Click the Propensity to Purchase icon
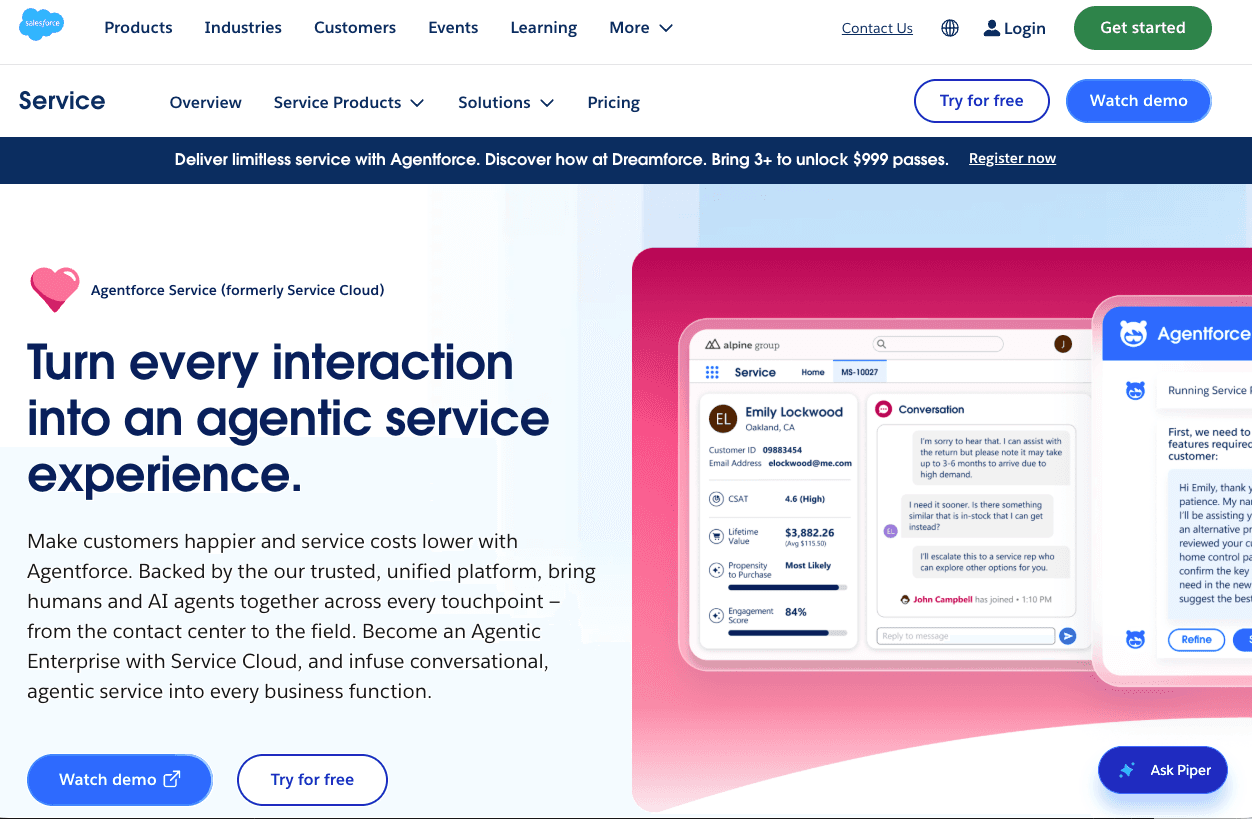This screenshot has height=819, width=1252. (716, 570)
